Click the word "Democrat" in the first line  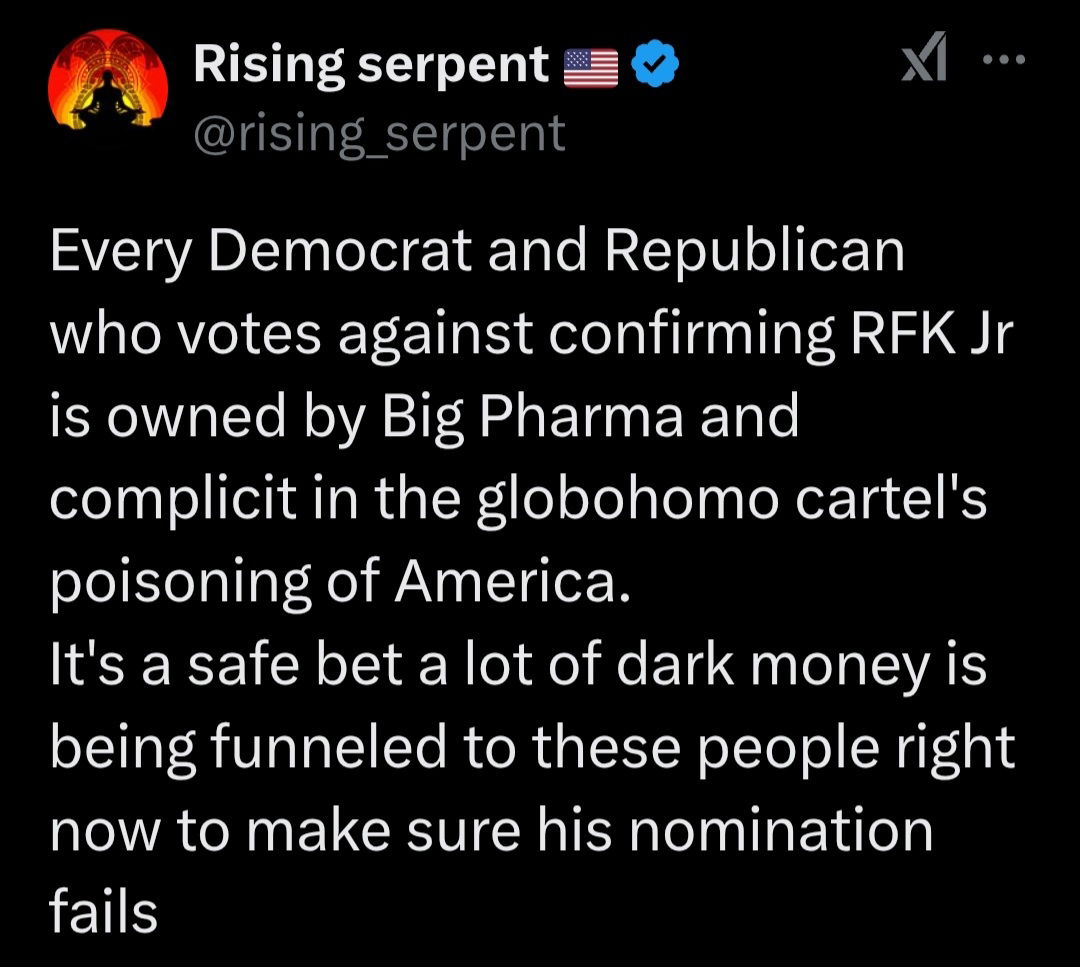(340, 251)
